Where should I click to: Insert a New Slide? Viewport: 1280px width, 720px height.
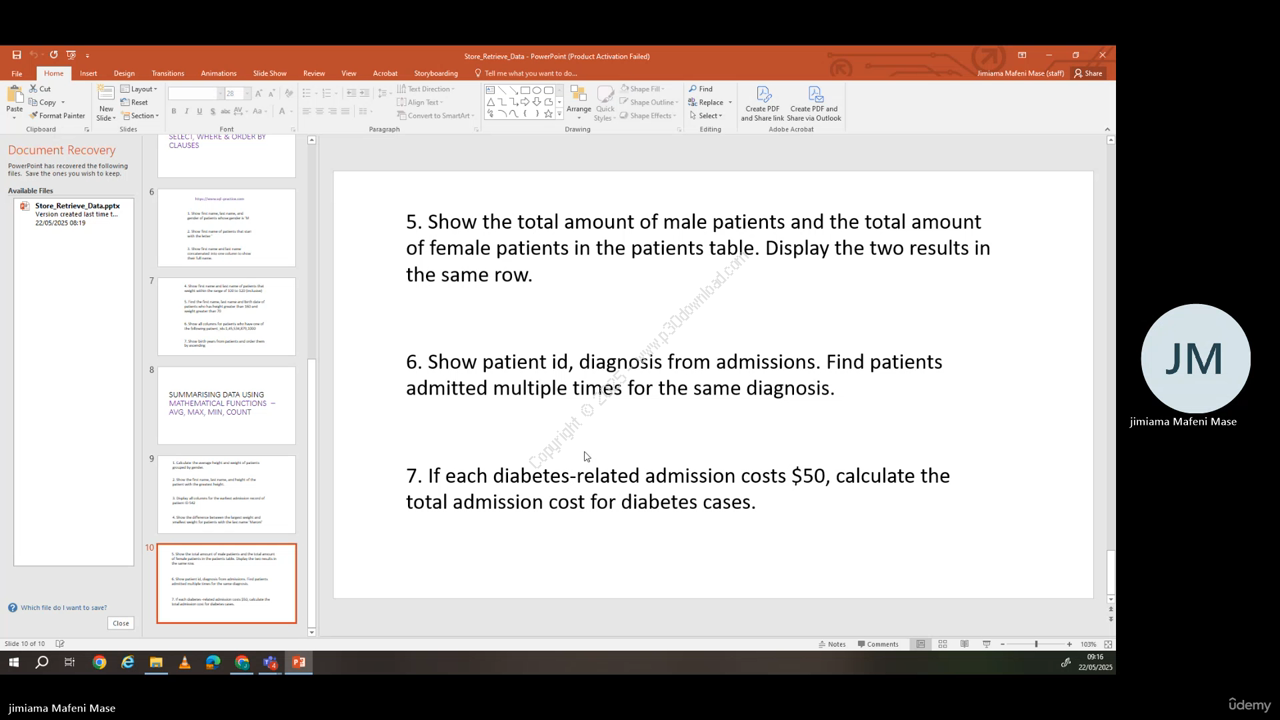pyautogui.click(x=106, y=103)
